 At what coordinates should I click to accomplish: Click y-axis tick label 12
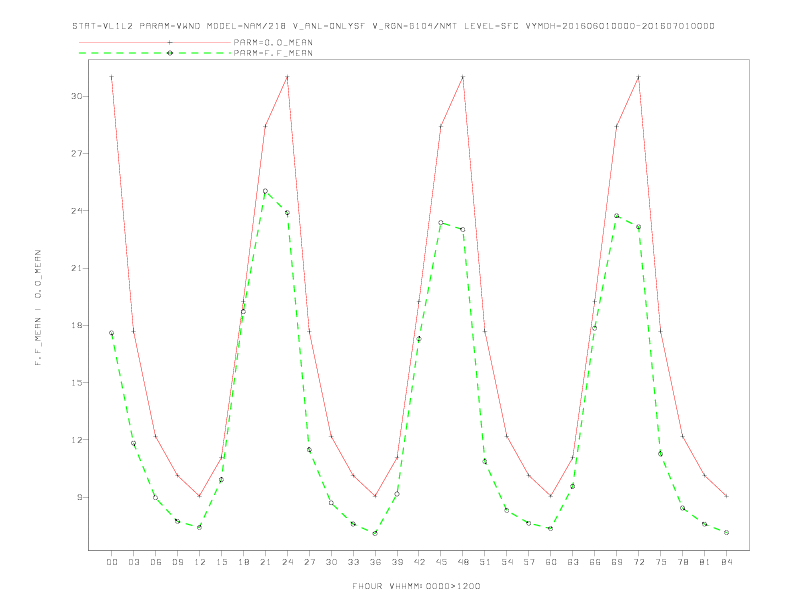click(x=77, y=440)
